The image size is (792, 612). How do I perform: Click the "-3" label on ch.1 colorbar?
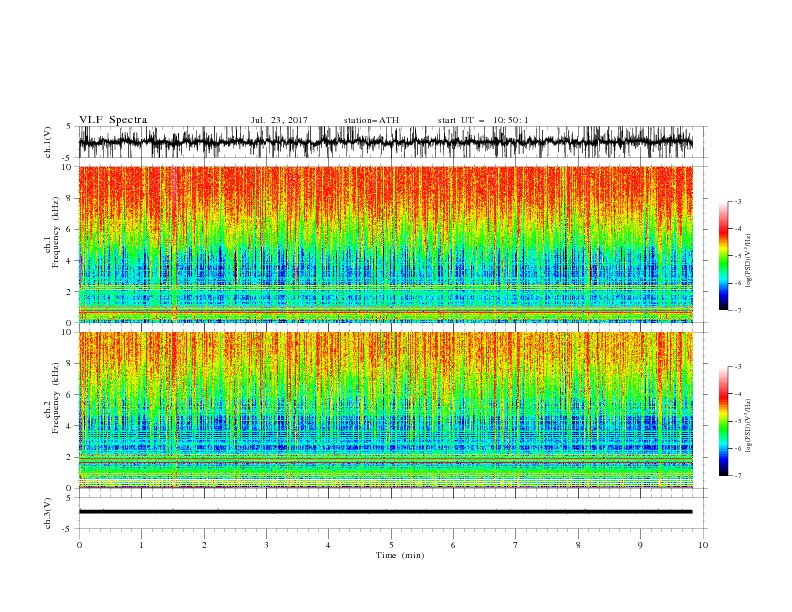[737, 201]
